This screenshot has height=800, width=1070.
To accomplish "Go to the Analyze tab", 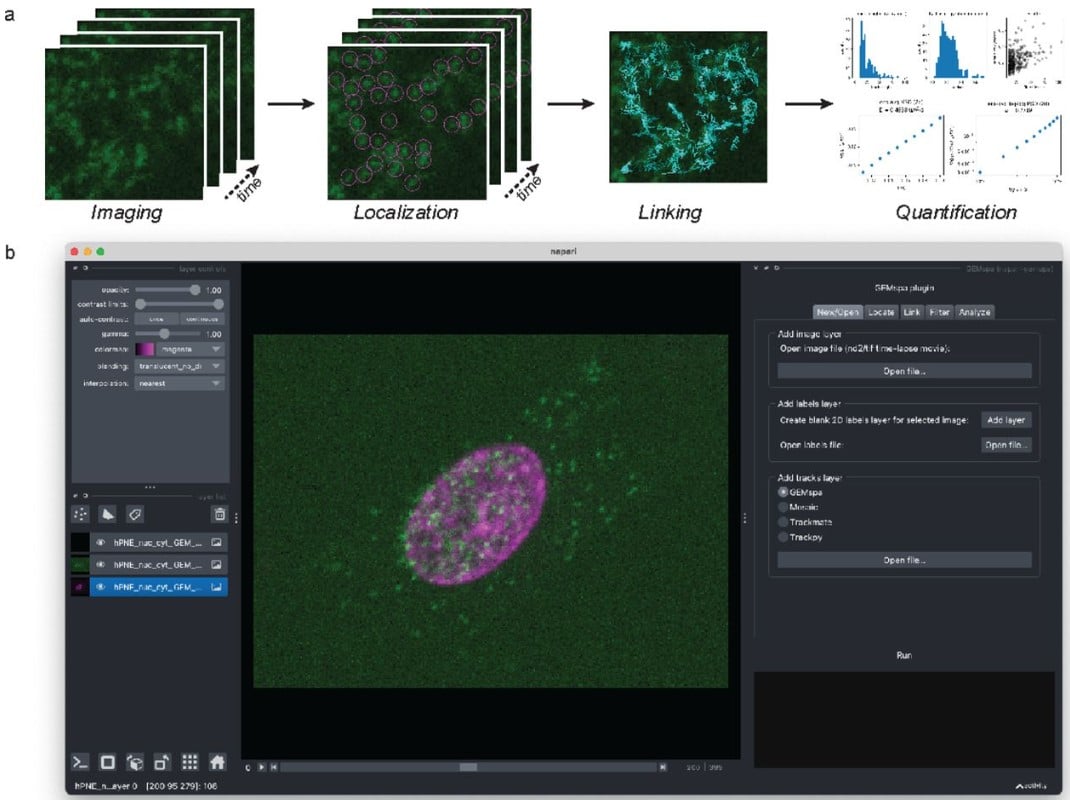I will 973,312.
